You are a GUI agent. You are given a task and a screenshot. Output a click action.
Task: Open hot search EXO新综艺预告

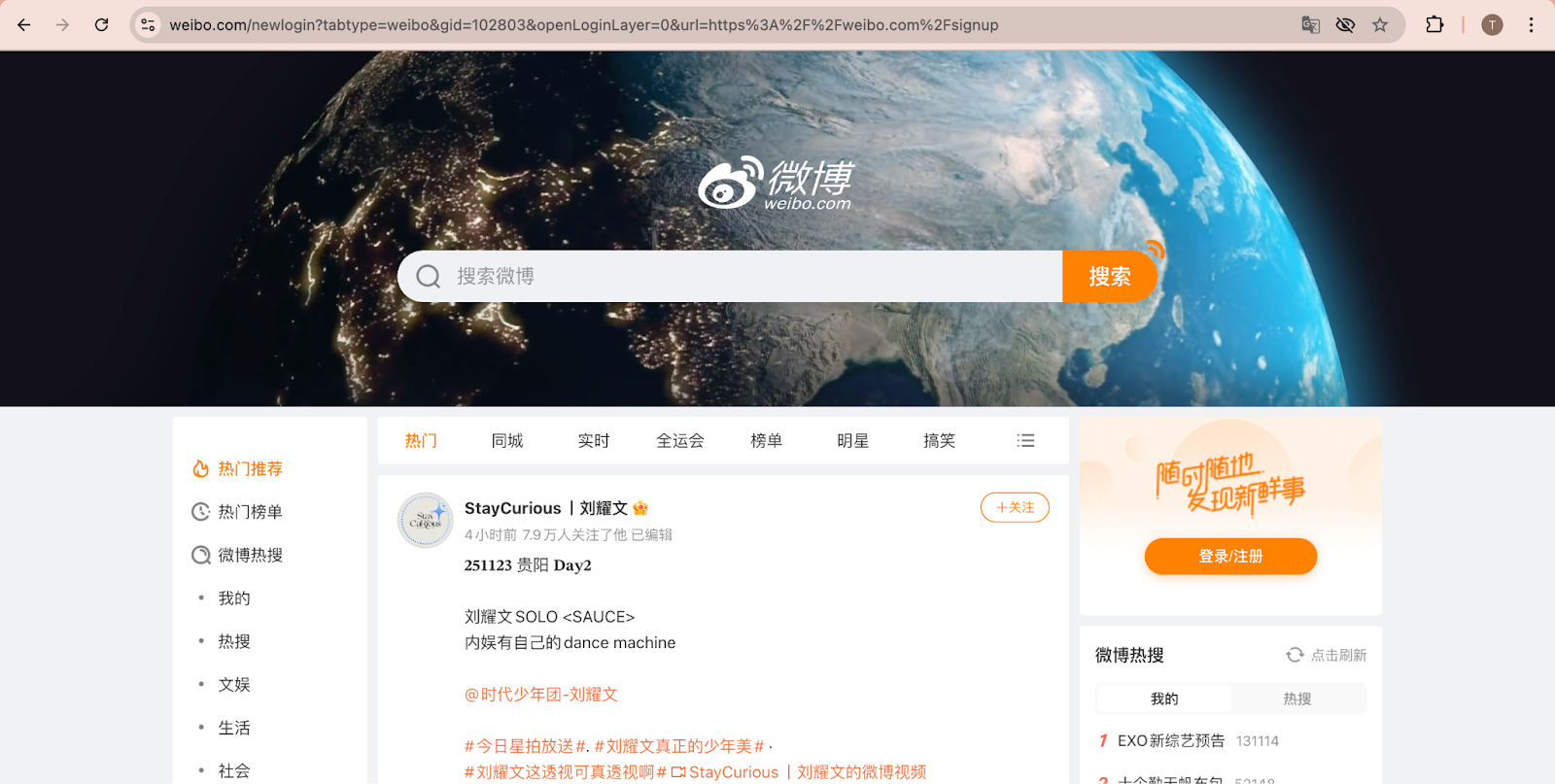(1171, 740)
